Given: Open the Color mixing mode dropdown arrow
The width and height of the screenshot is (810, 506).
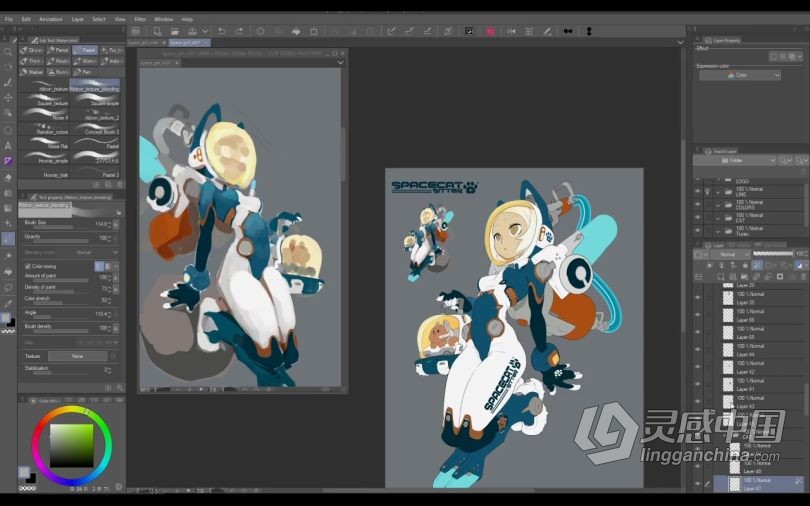Looking at the screenshot, I should tap(116, 266).
